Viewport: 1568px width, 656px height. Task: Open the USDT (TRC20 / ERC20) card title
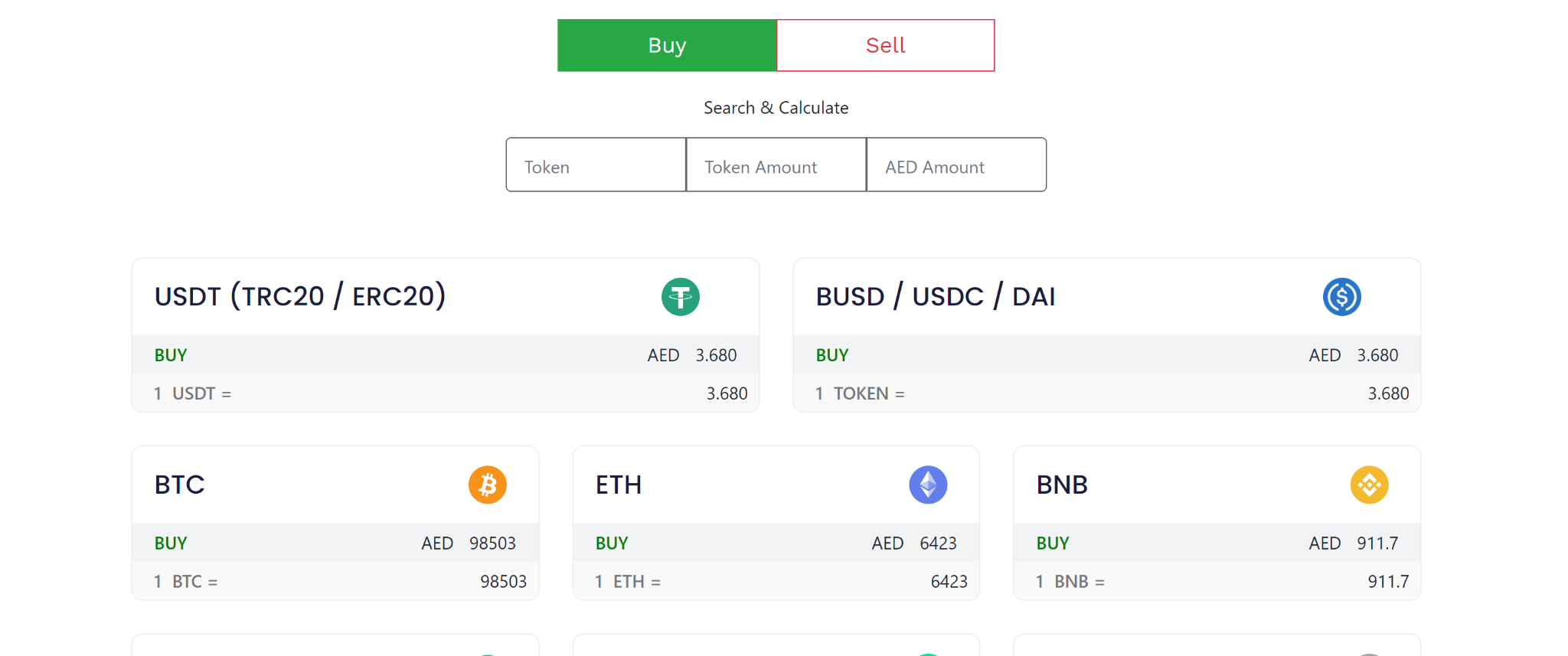coord(300,296)
